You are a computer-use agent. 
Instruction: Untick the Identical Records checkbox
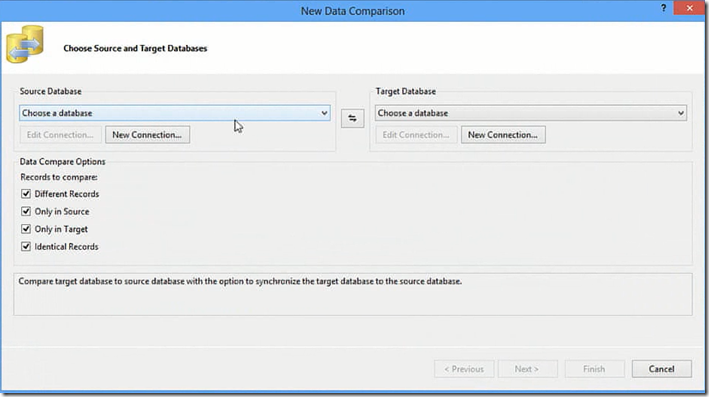(26, 247)
